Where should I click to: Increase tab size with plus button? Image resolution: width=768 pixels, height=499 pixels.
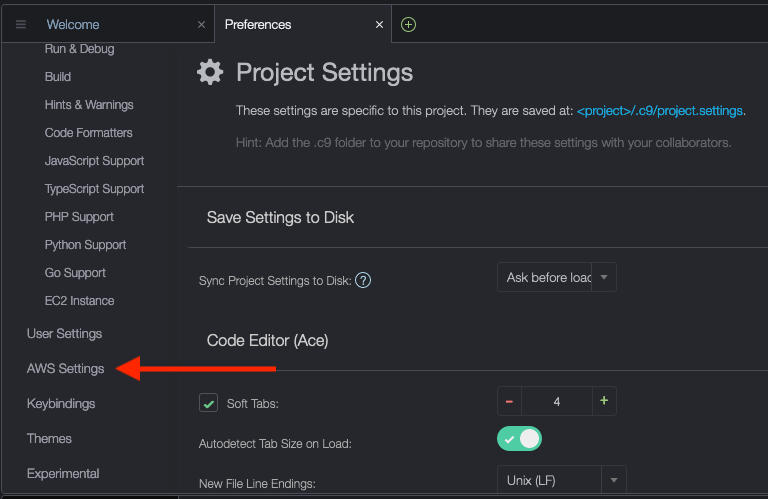pos(604,402)
